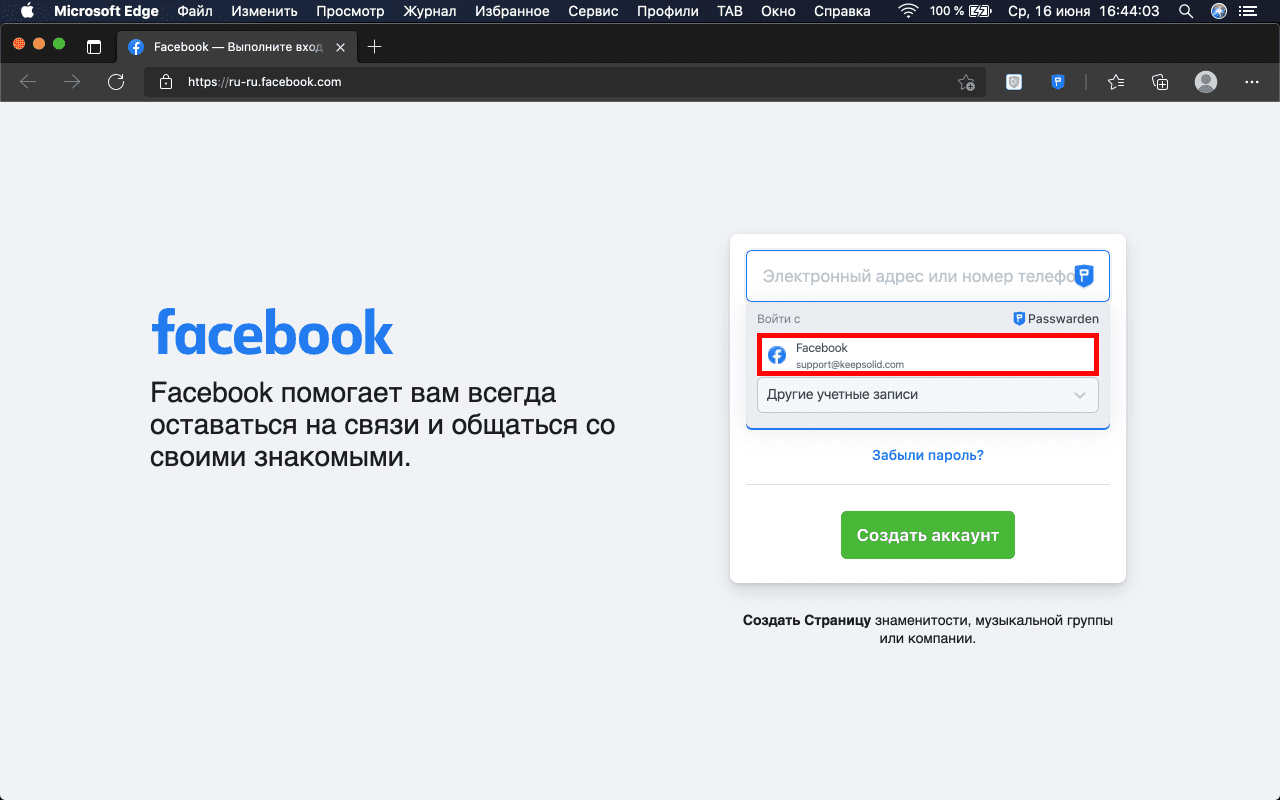Open the Favorites list icon
Screen dimensions: 1280x800
(1116, 82)
